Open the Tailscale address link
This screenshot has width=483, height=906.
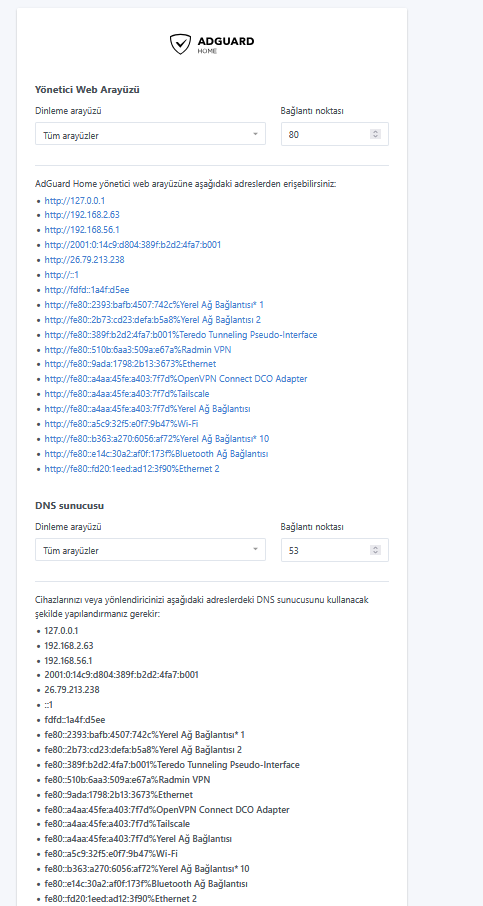click(127, 394)
